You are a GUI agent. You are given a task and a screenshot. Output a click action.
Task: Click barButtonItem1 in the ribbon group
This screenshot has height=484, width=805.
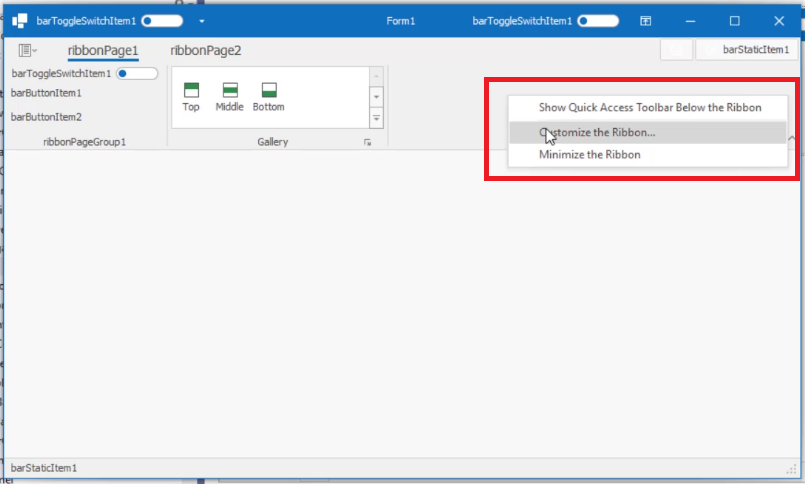[46, 93]
